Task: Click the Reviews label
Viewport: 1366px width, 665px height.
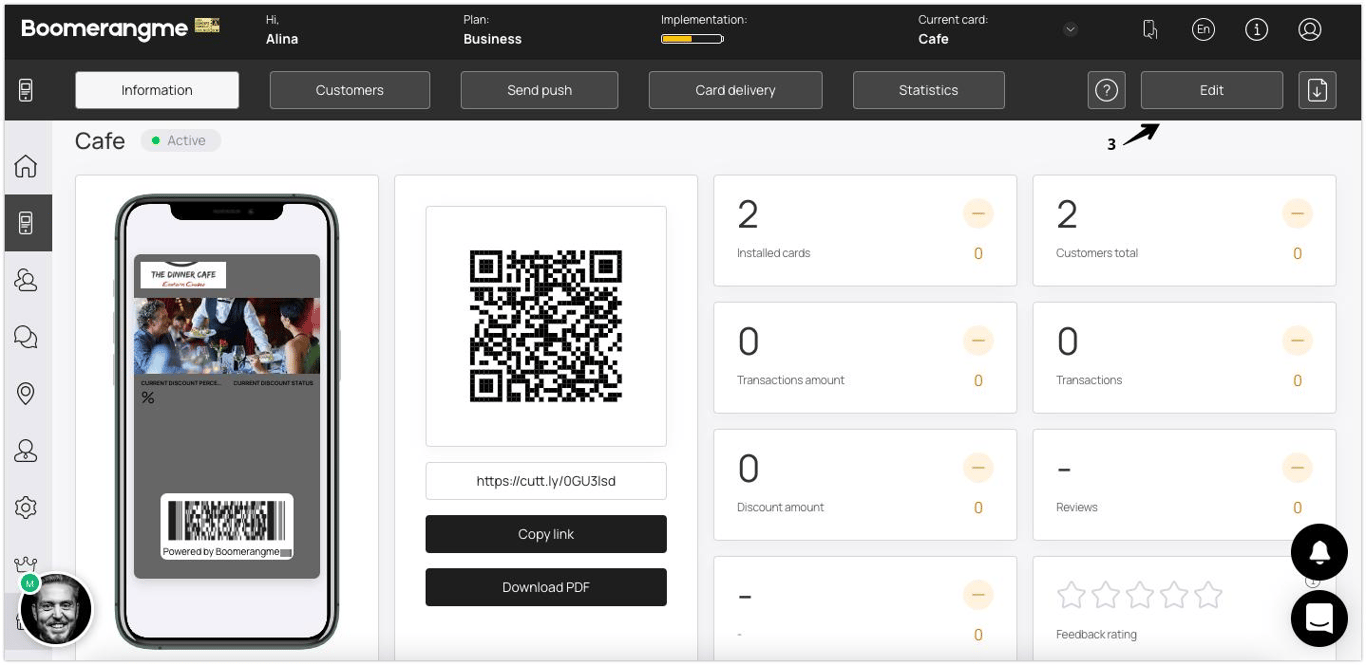Action: (1077, 507)
